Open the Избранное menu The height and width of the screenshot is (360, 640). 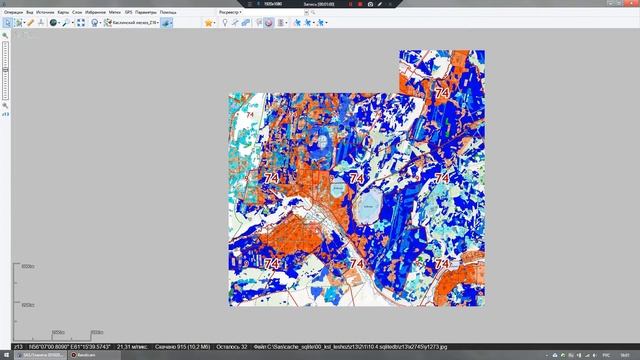coord(96,13)
